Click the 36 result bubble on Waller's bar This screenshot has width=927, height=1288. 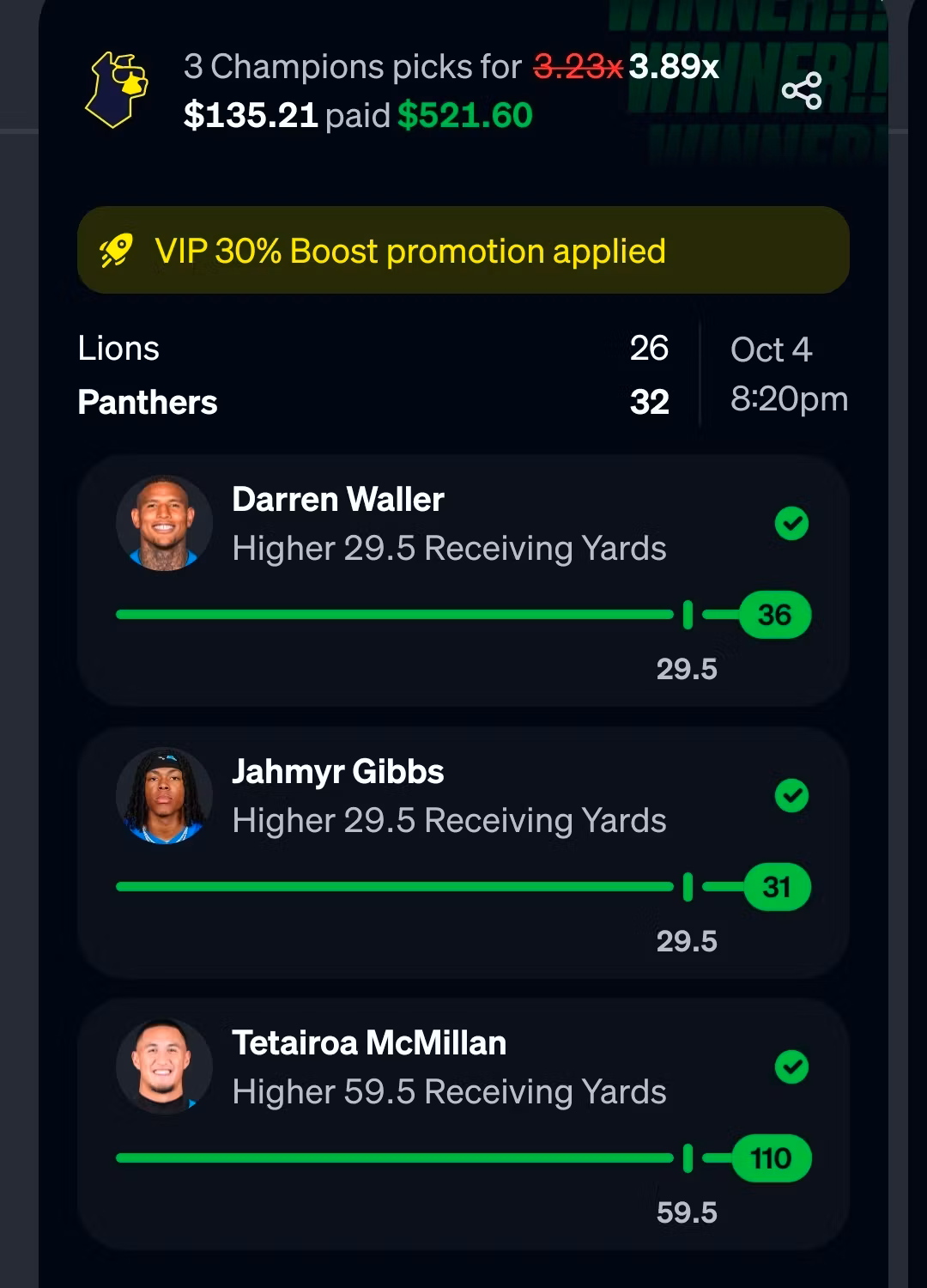775,615
